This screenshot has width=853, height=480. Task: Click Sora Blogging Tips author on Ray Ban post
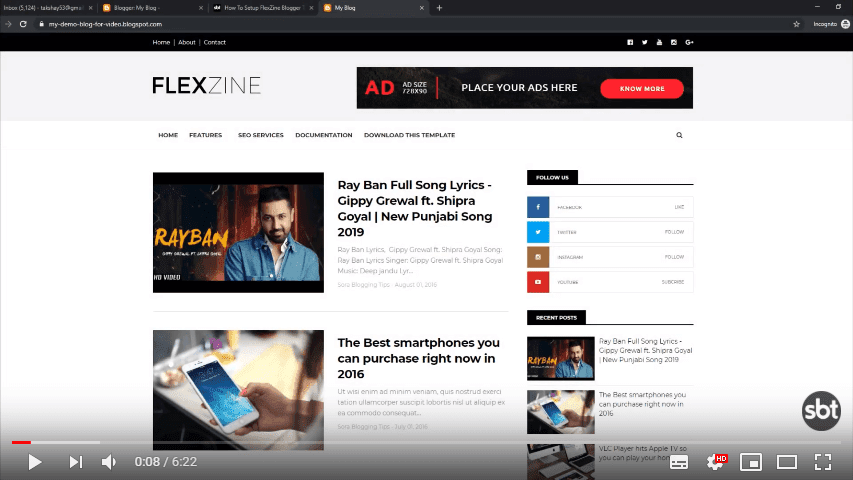(363, 285)
